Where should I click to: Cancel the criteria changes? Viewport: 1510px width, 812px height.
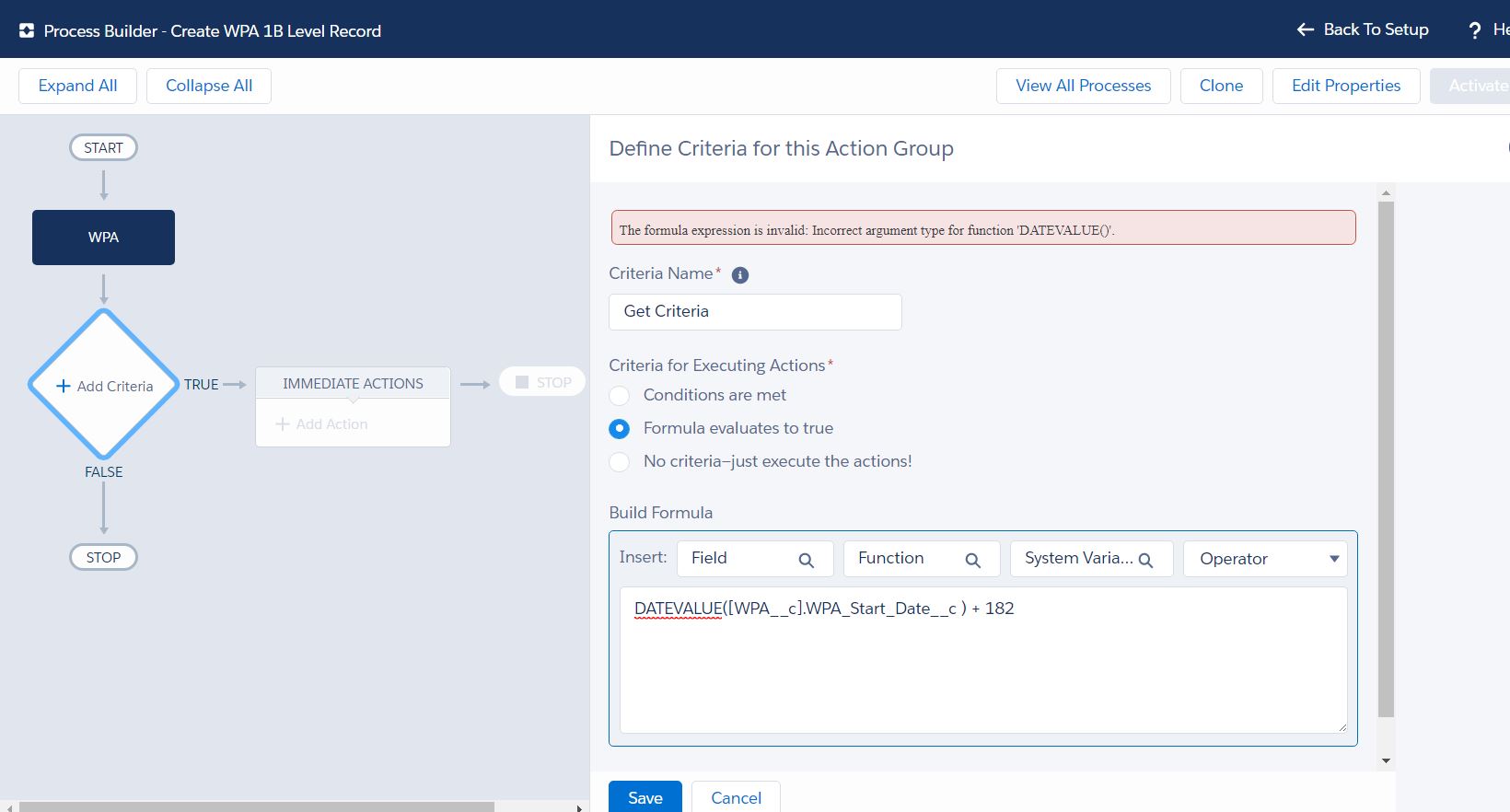tap(736, 797)
